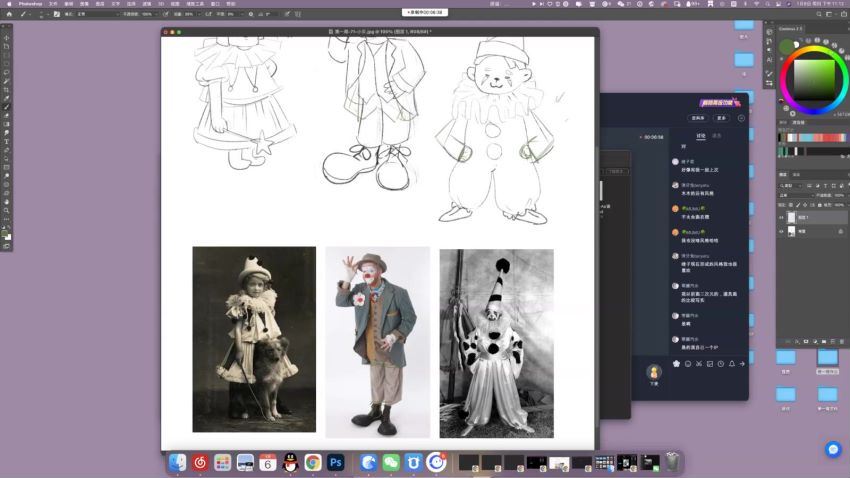This screenshot has width=850, height=478.
Task: Open the brush settings panel icon
Action: point(57,14)
